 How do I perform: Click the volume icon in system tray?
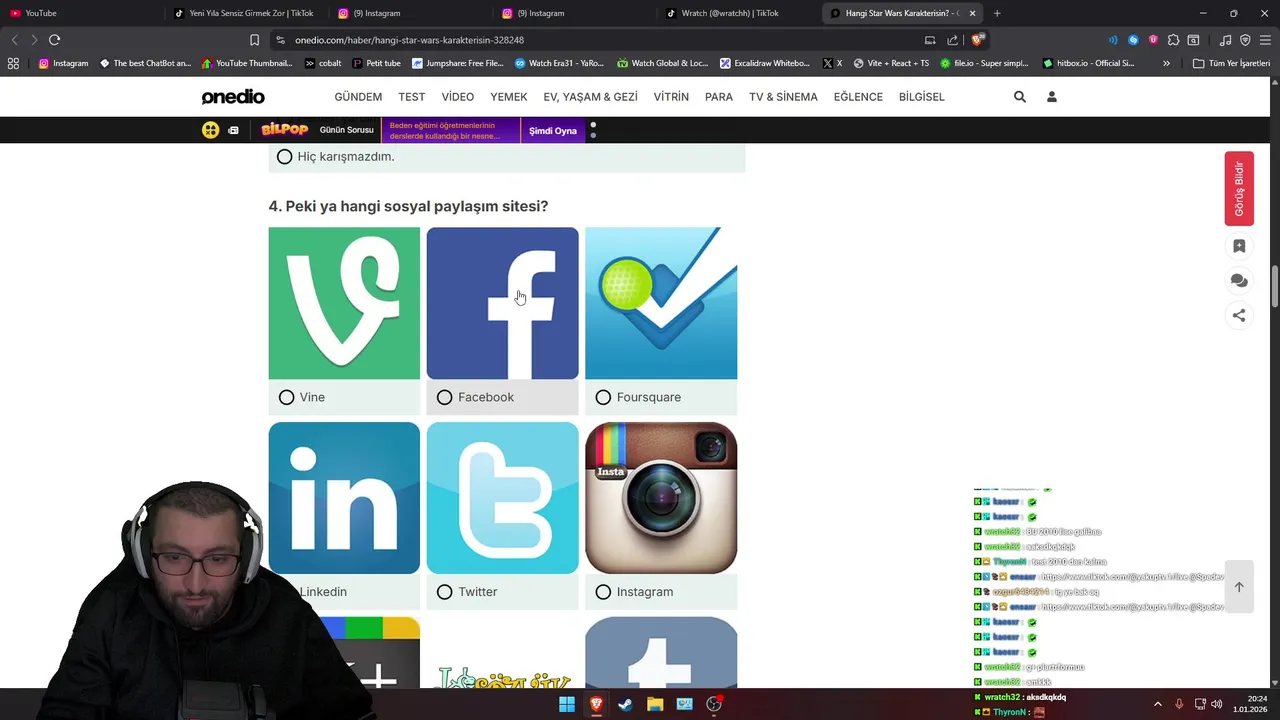[1217, 704]
